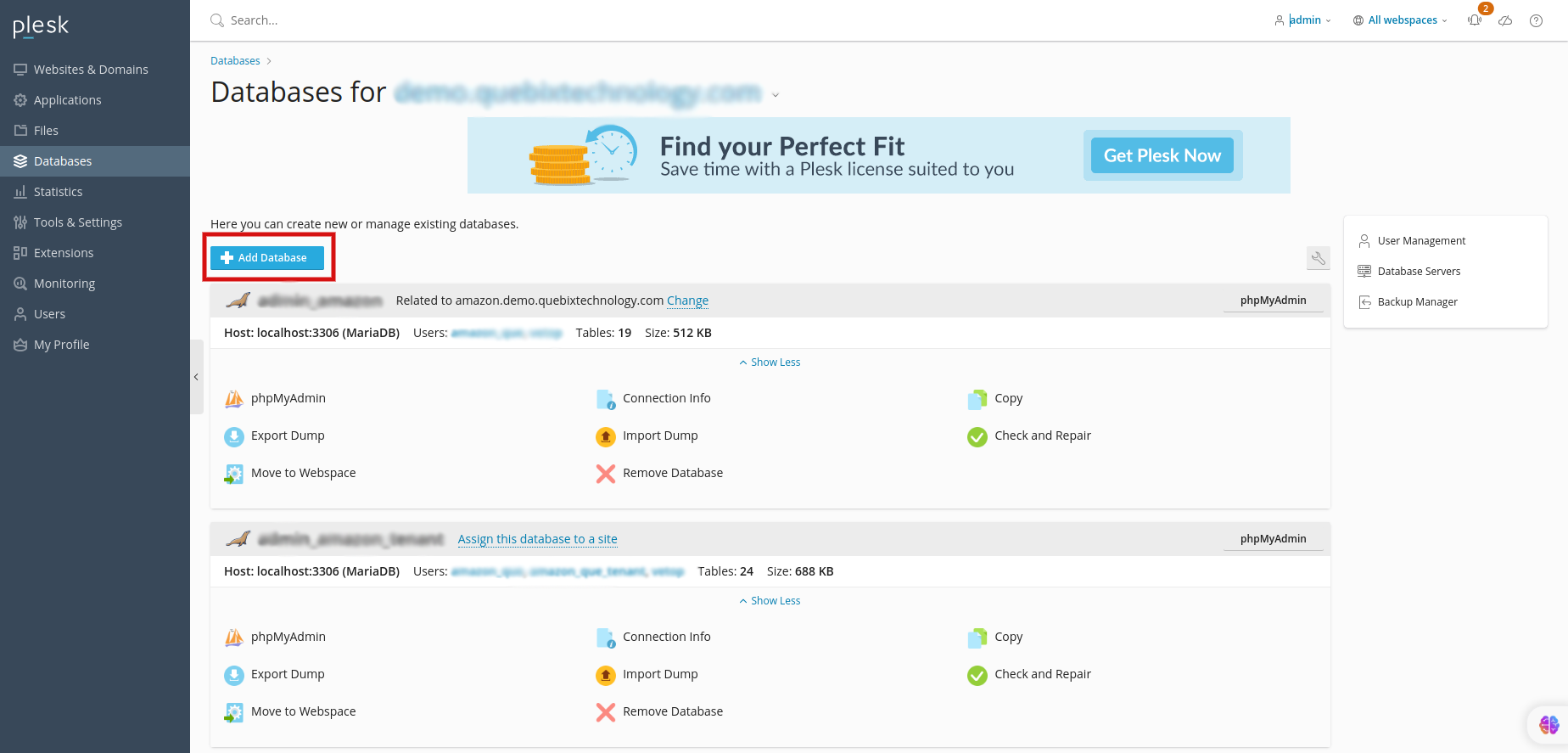Screen dimensions: 1568x753
Task: Open All webspaces dropdown
Action: click(1400, 20)
